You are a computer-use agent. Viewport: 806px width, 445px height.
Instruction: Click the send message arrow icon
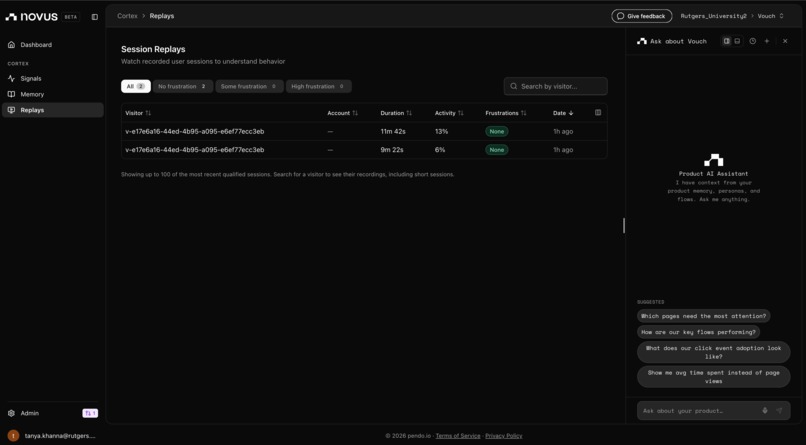tap(779, 411)
